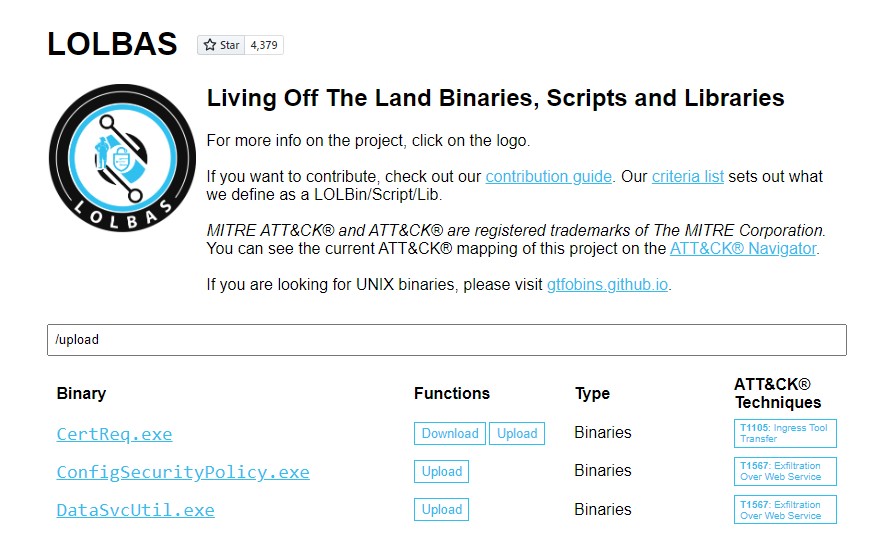
Task: Click the GitHub Star button
Action: 221,45
